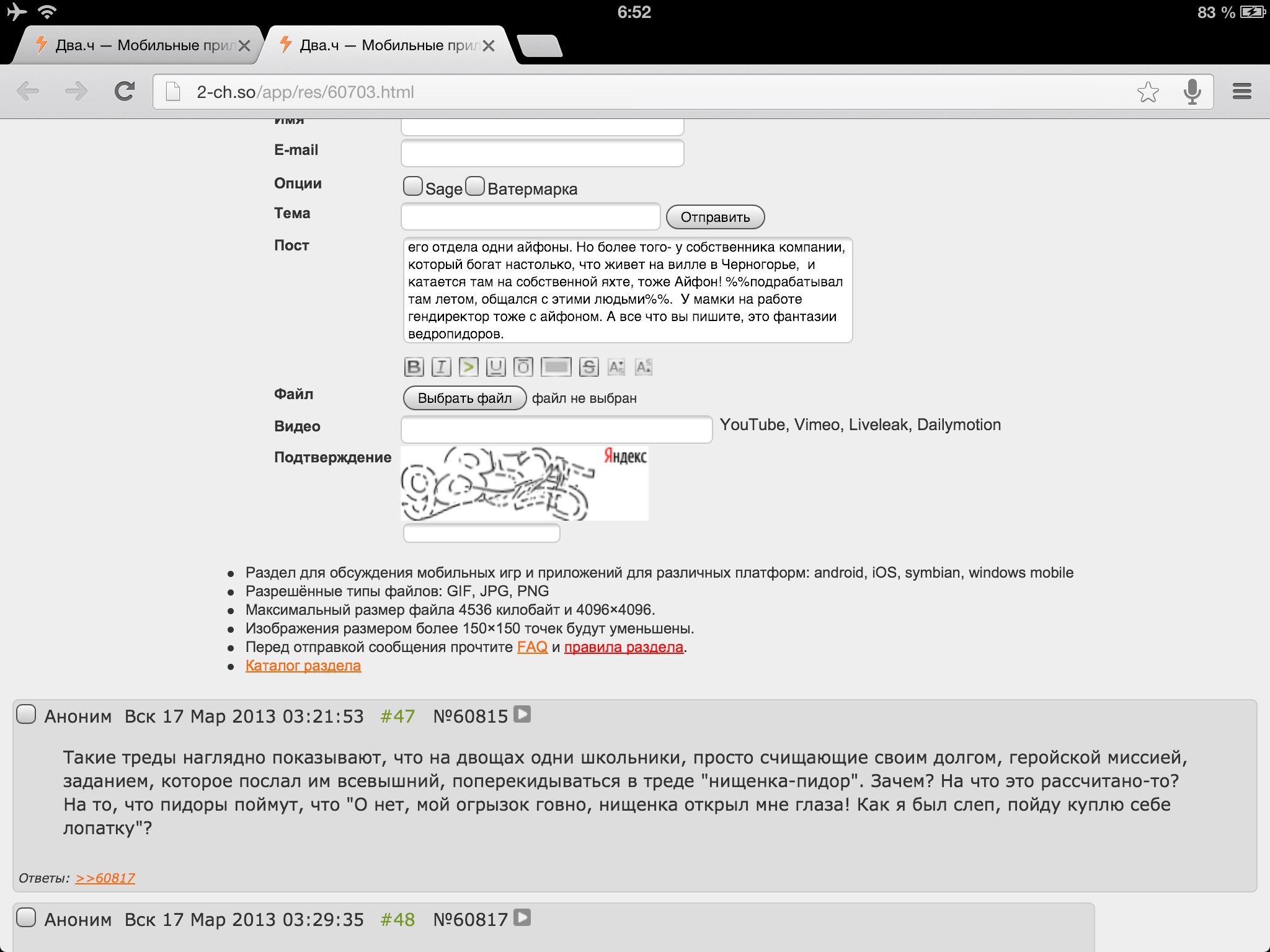Apply overline formatting button
Viewport: 1270px width, 952px height.
(x=523, y=367)
